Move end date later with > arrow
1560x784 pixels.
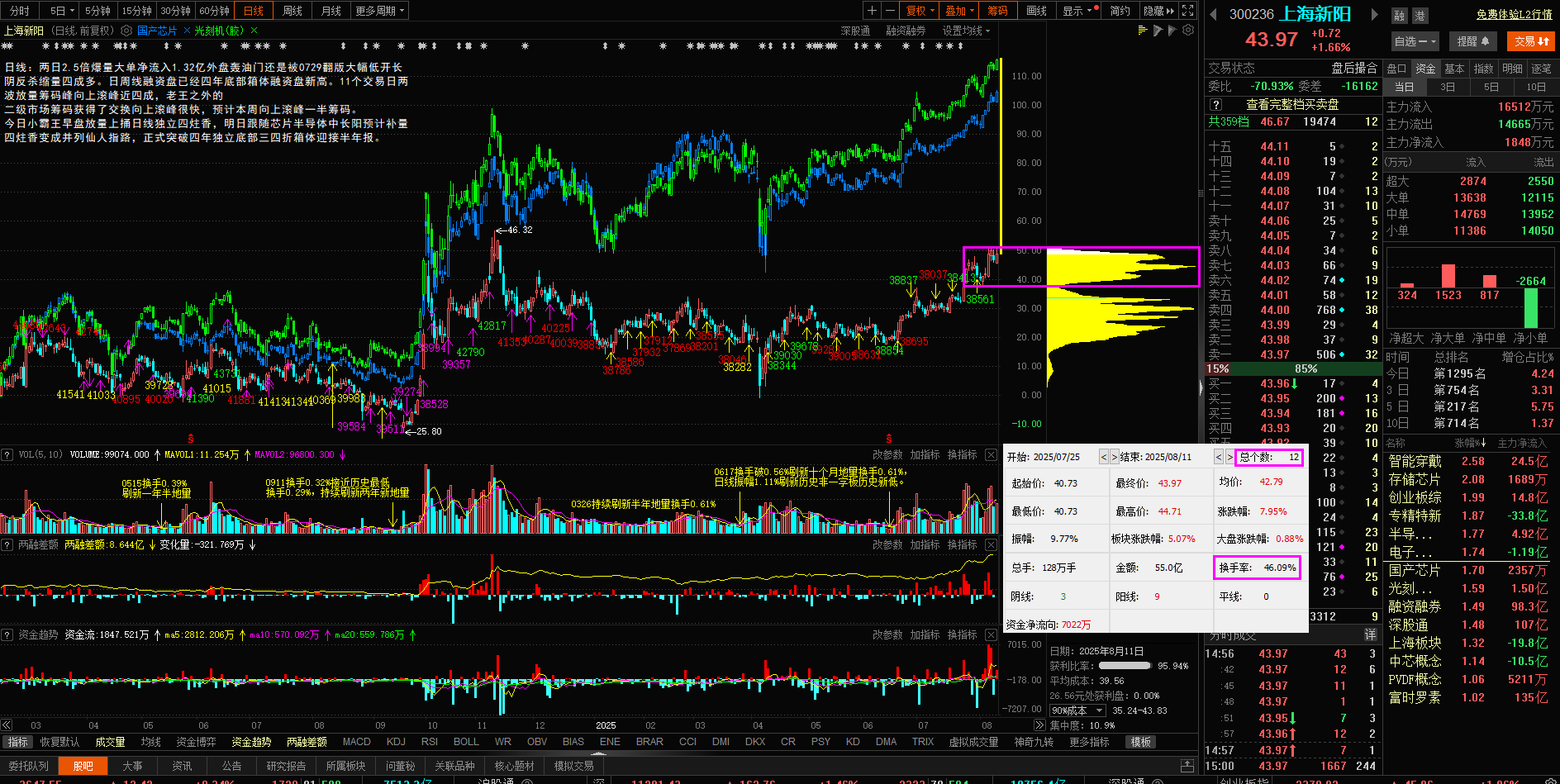[1229, 457]
